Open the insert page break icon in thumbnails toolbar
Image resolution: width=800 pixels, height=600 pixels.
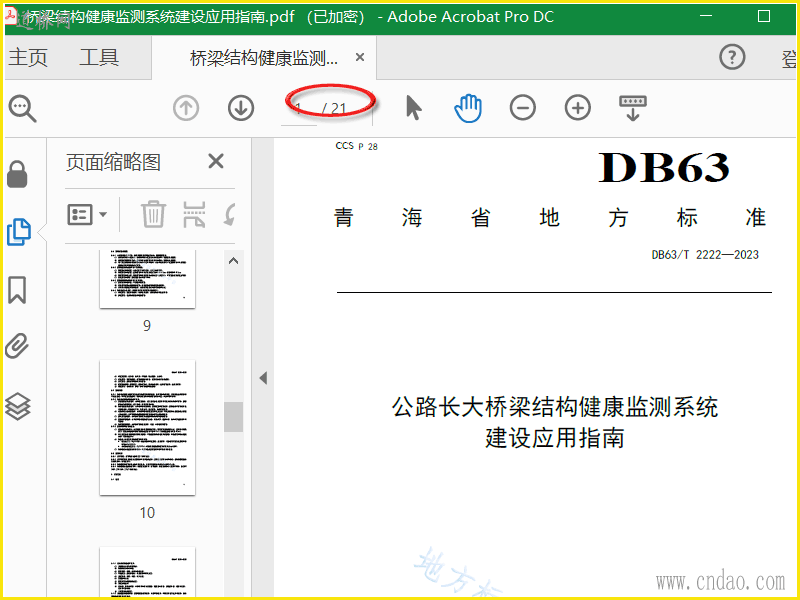(194, 214)
